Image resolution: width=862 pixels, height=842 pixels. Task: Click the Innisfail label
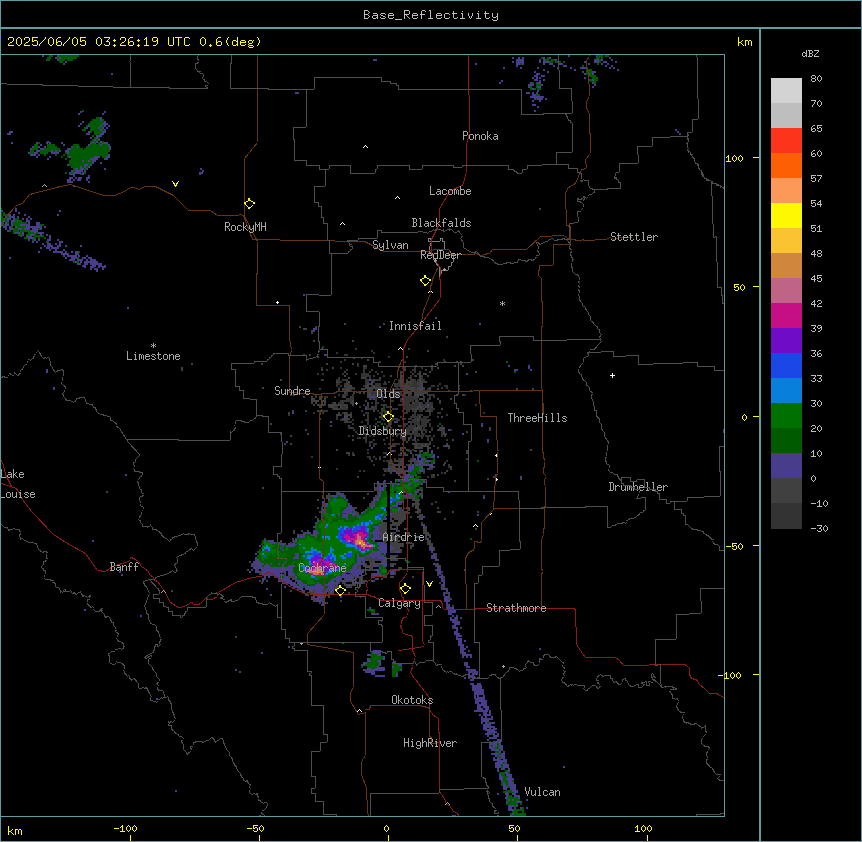tap(415, 326)
